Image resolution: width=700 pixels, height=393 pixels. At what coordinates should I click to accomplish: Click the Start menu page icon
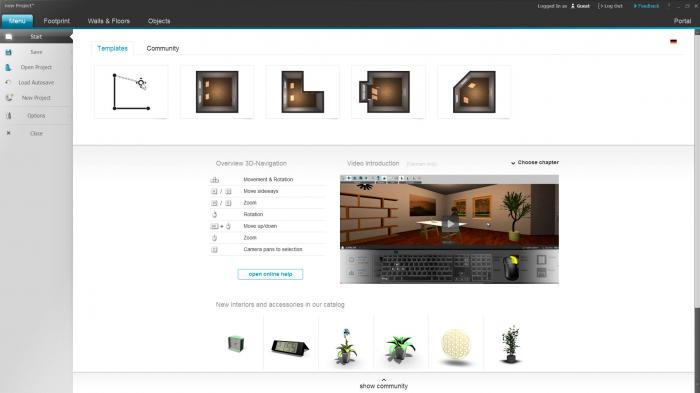pos(8,37)
